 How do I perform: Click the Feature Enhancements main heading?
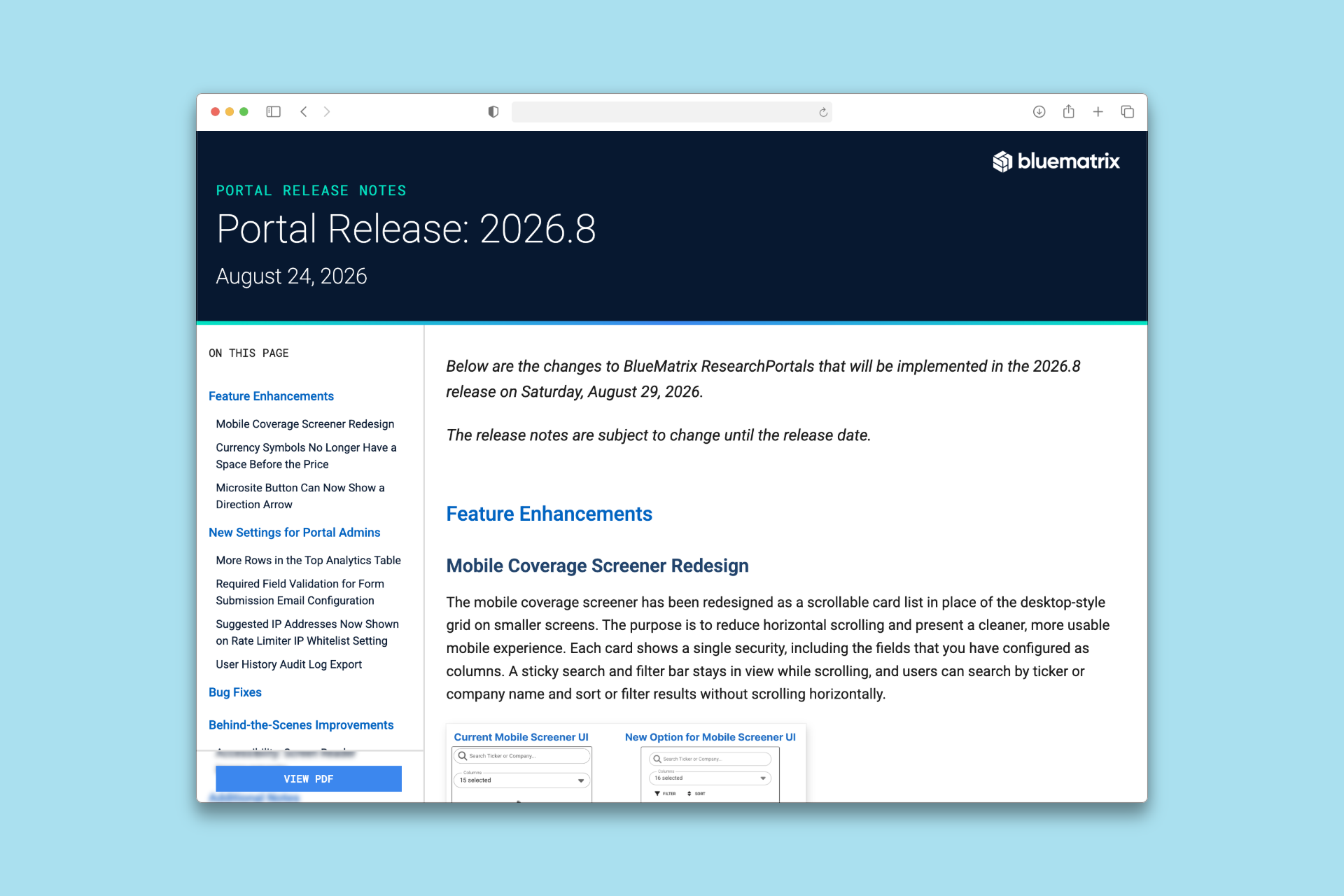tap(549, 514)
